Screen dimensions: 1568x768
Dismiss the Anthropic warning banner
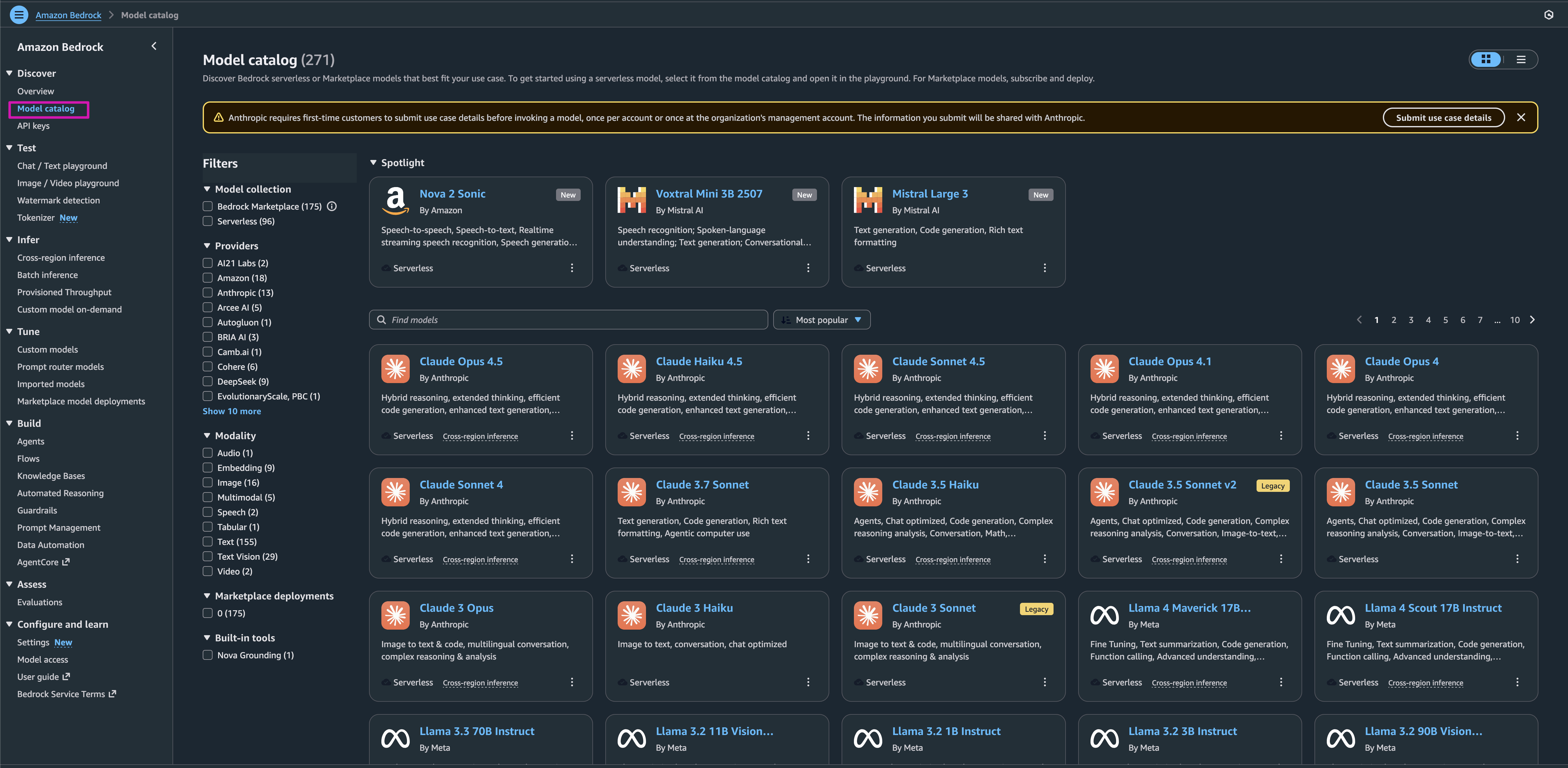pyautogui.click(x=1521, y=117)
